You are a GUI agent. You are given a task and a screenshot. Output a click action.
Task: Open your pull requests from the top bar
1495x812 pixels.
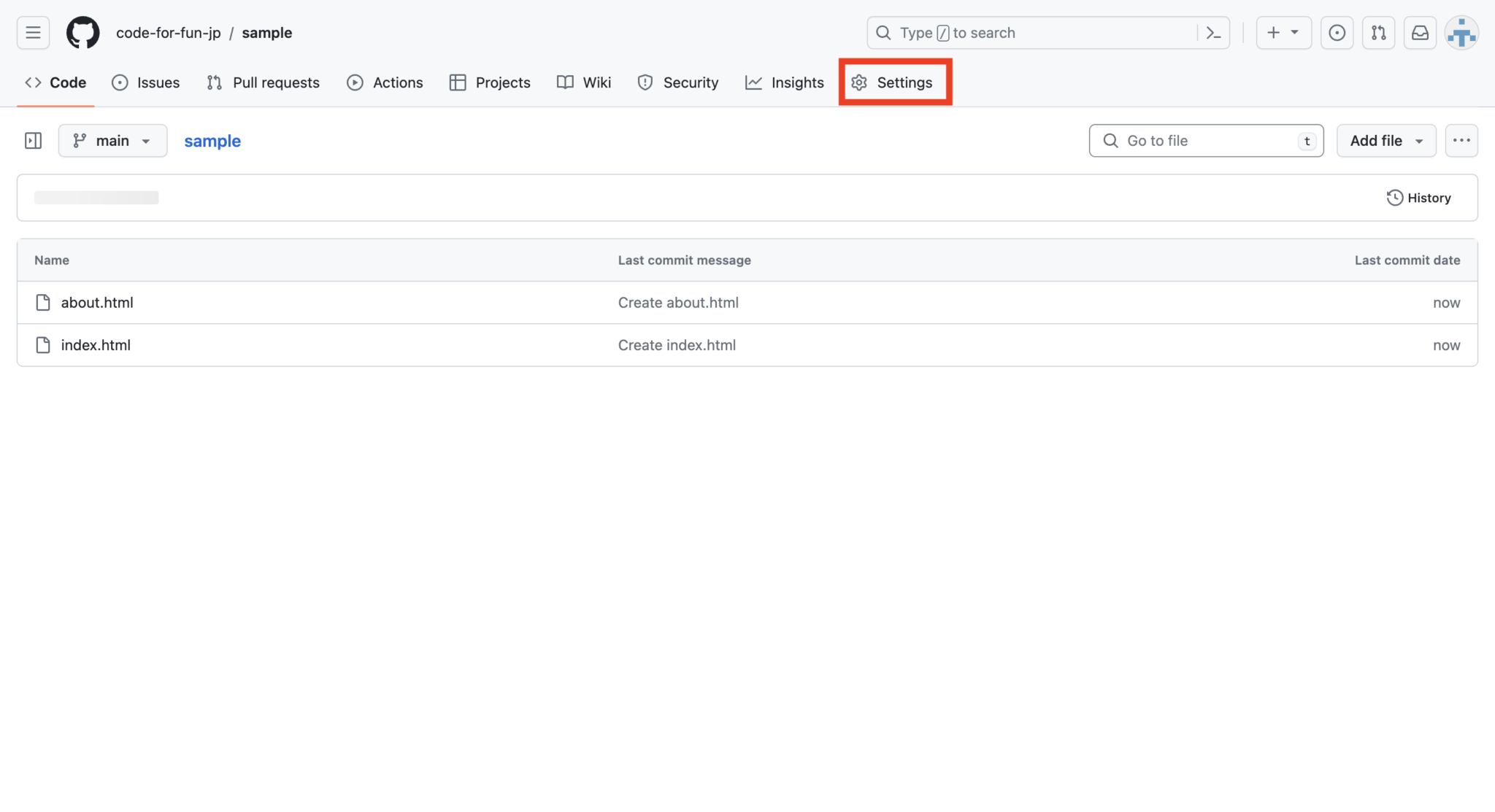tap(1379, 32)
